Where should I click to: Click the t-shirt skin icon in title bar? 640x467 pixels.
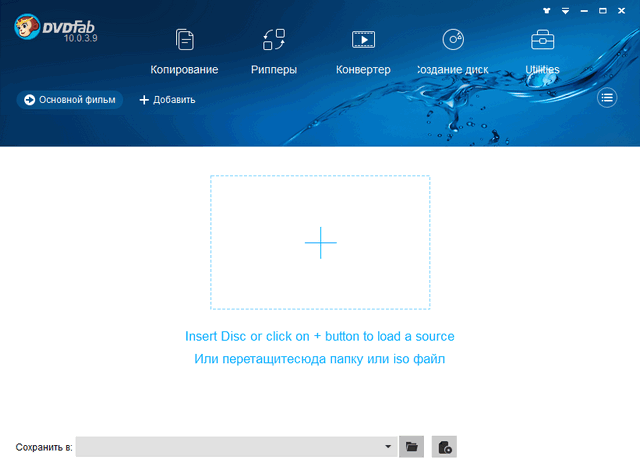point(547,11)
